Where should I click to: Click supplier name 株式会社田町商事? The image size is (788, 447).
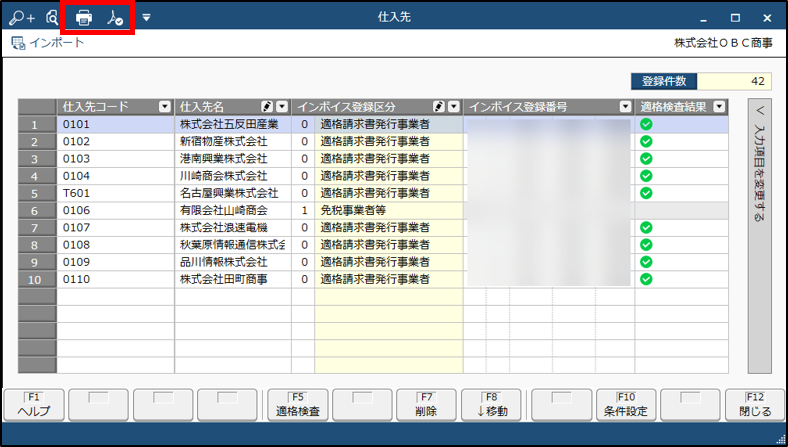224,279
